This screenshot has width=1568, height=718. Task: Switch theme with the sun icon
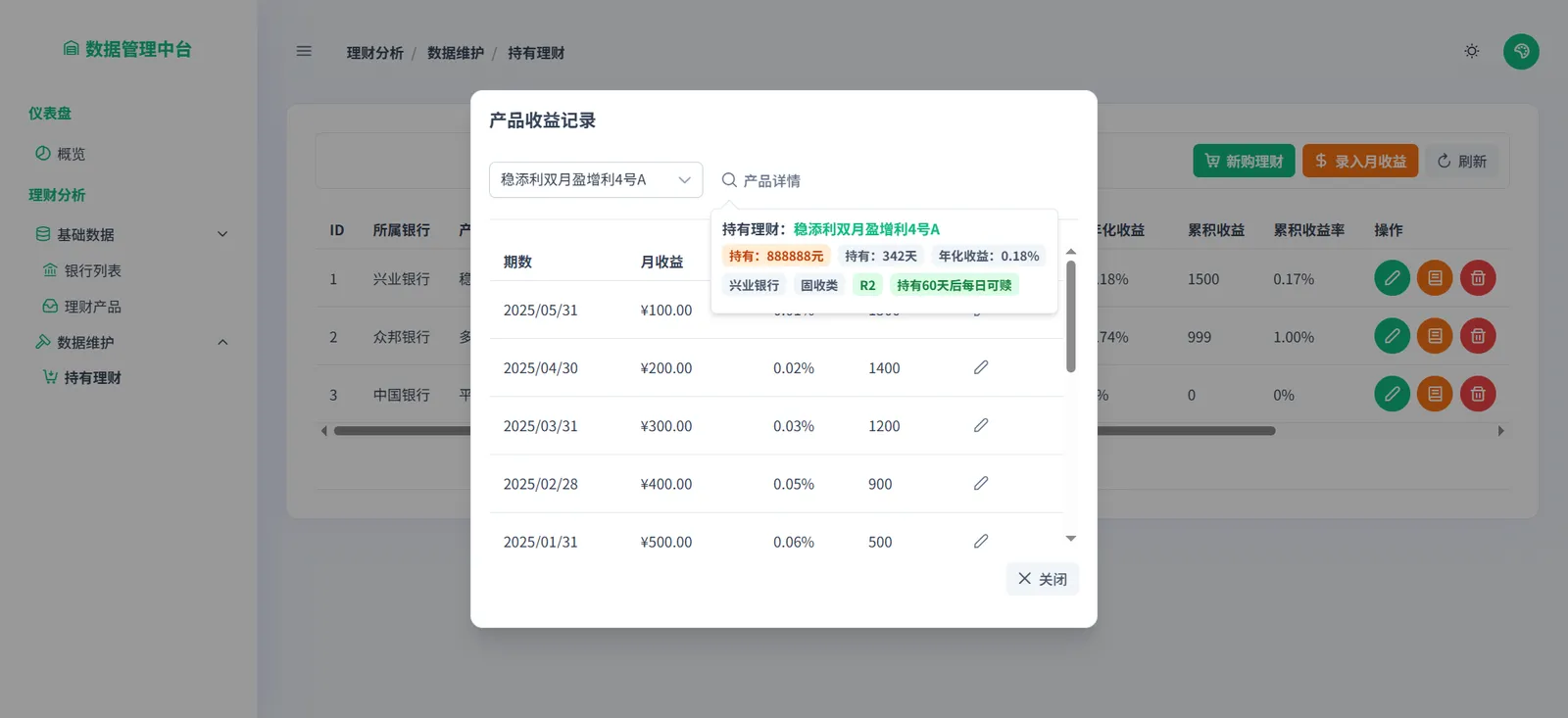[x=1472, y=51]
